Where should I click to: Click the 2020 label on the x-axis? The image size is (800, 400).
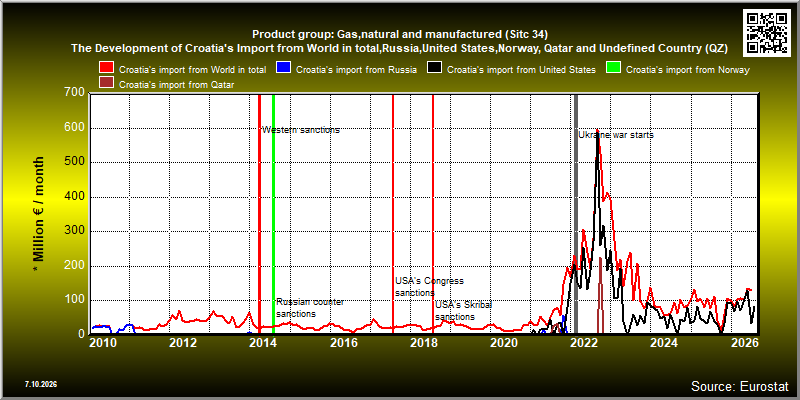click(x=503, y=343)
